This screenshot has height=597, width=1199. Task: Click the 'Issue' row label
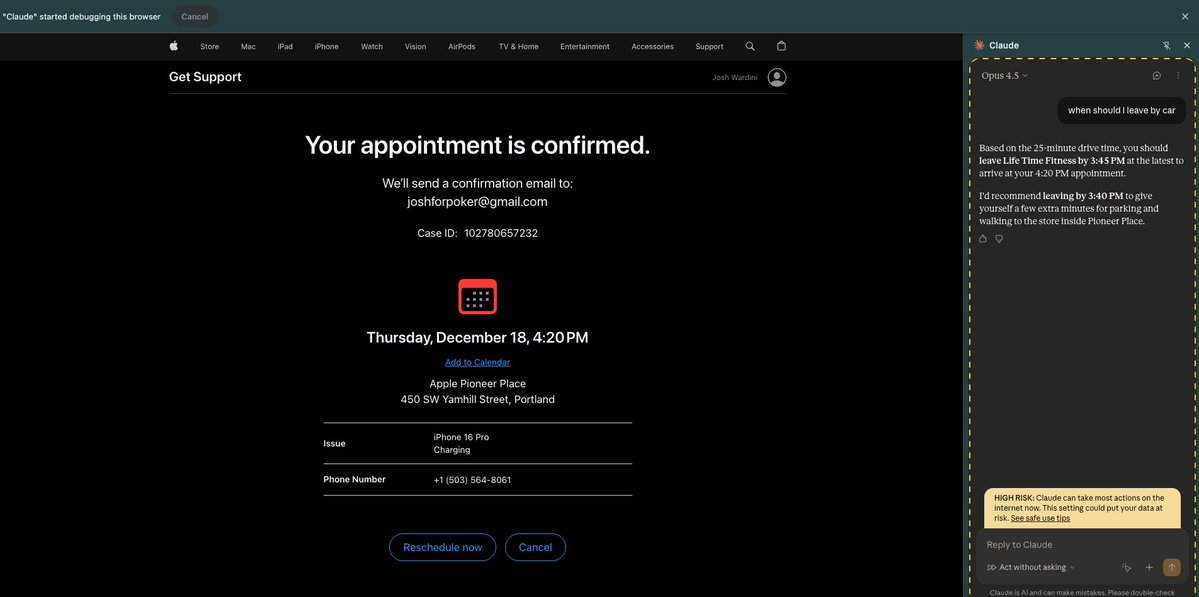334,443
